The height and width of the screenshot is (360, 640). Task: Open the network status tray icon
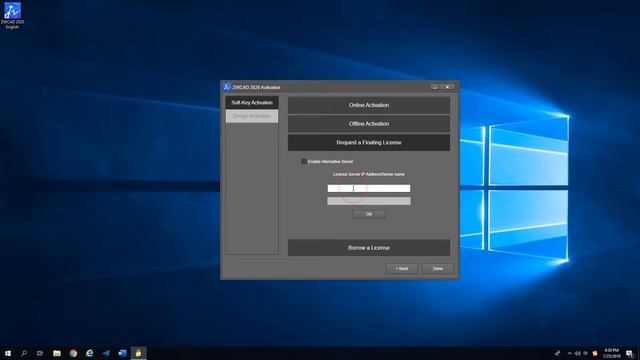click(x=586, y=353)
